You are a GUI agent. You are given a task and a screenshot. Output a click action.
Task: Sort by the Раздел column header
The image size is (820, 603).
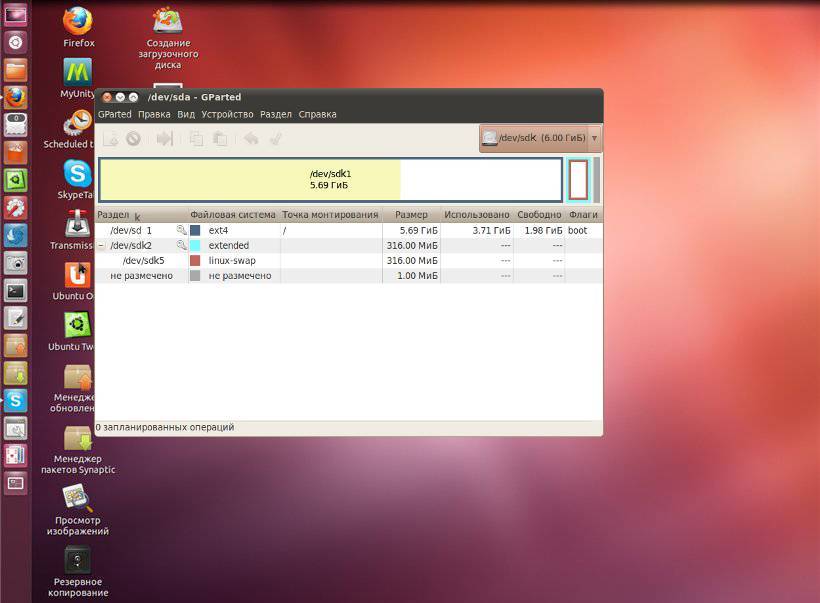[x=141, y=214]
